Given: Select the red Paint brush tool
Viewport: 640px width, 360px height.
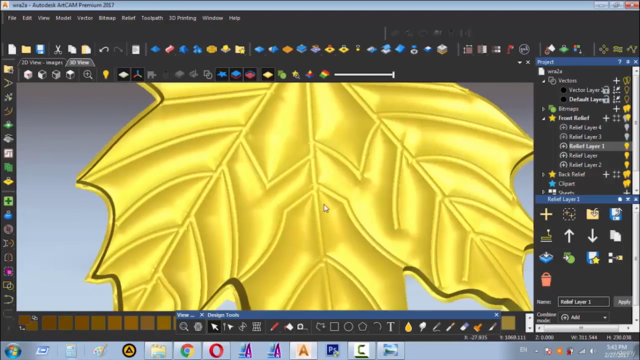Looking at the screenshot, I should coord(274,327).
